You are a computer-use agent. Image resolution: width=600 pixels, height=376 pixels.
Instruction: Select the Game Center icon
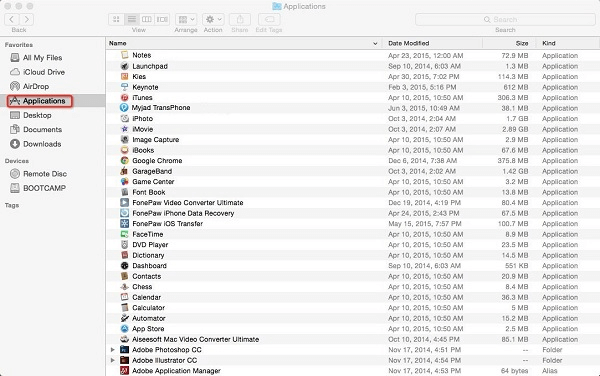click(x=124, y=182)
